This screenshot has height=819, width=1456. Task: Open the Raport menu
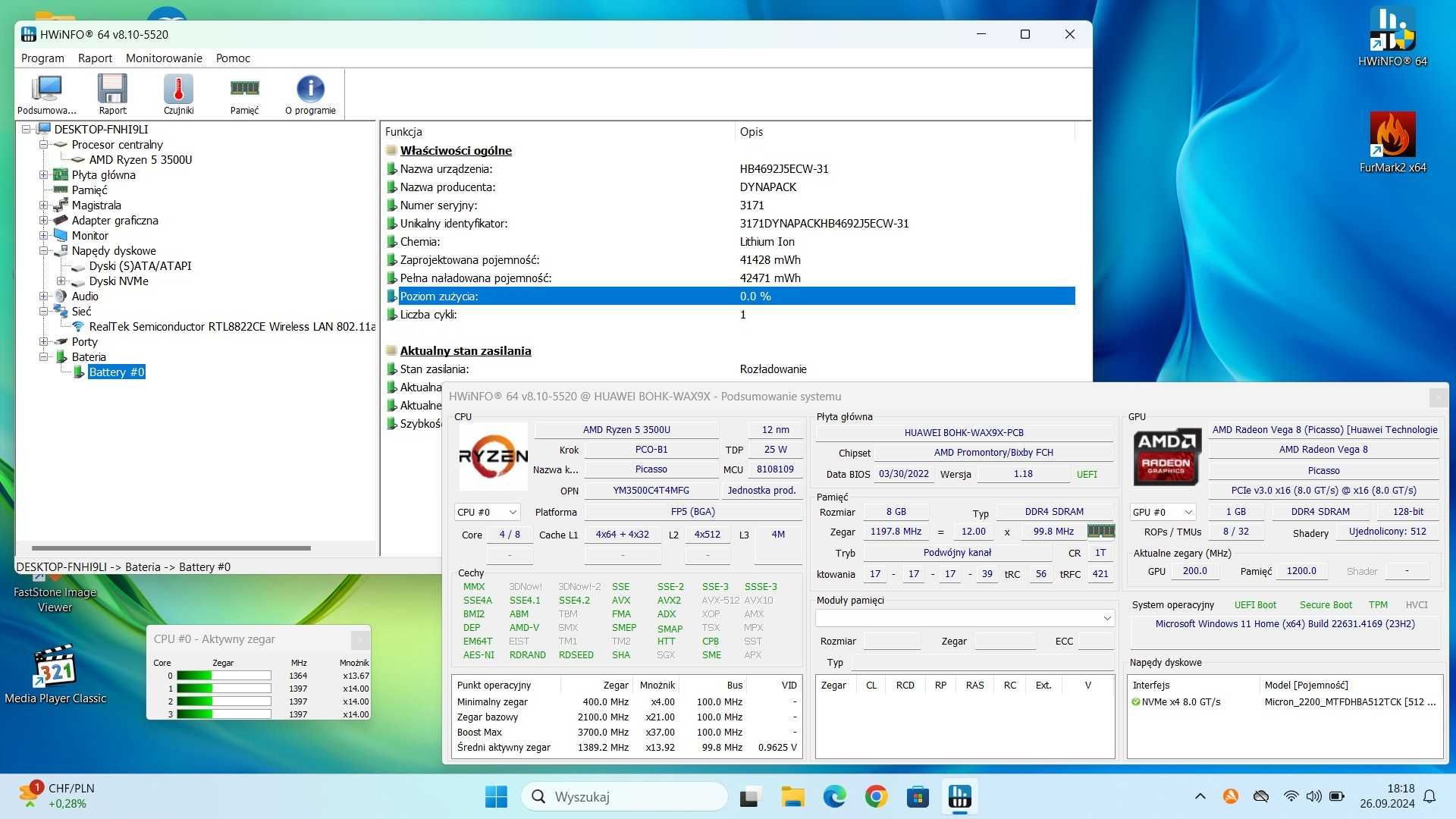pos(95,58)
